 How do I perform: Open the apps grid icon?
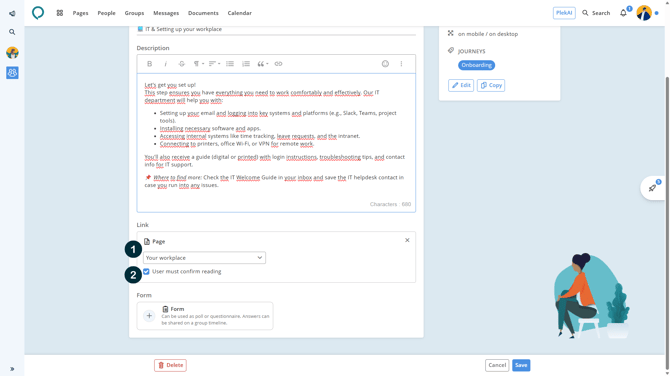[x=60, y=13]
